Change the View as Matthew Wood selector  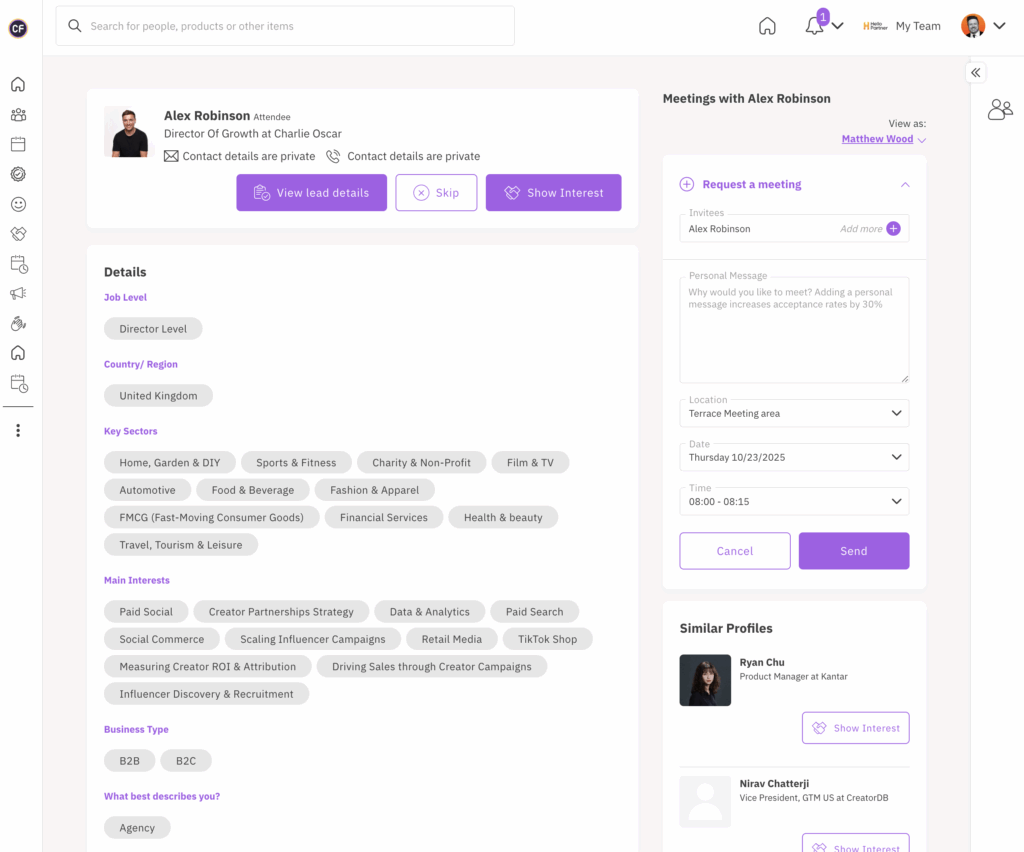tap(884, 139)
